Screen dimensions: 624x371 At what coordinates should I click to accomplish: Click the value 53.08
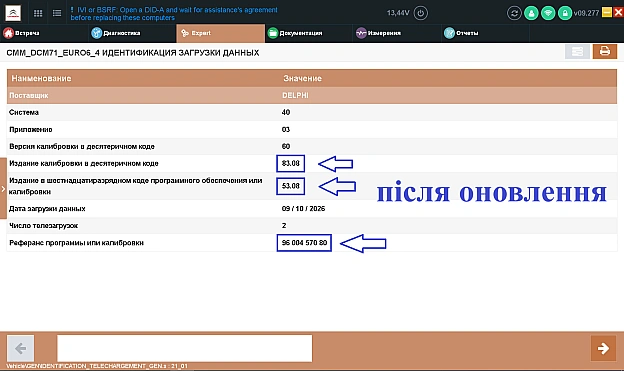(291, 186)
